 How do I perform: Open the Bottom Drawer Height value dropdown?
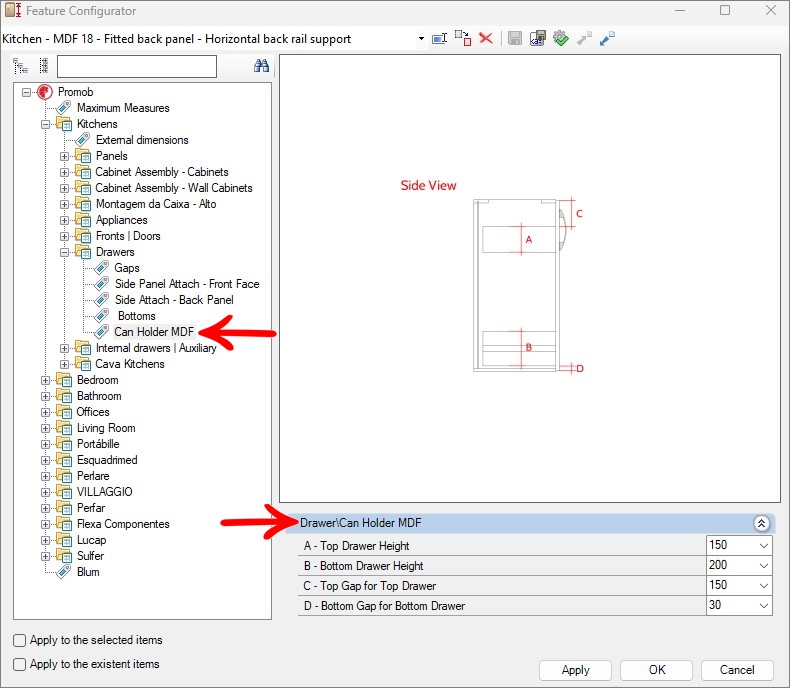764,566
